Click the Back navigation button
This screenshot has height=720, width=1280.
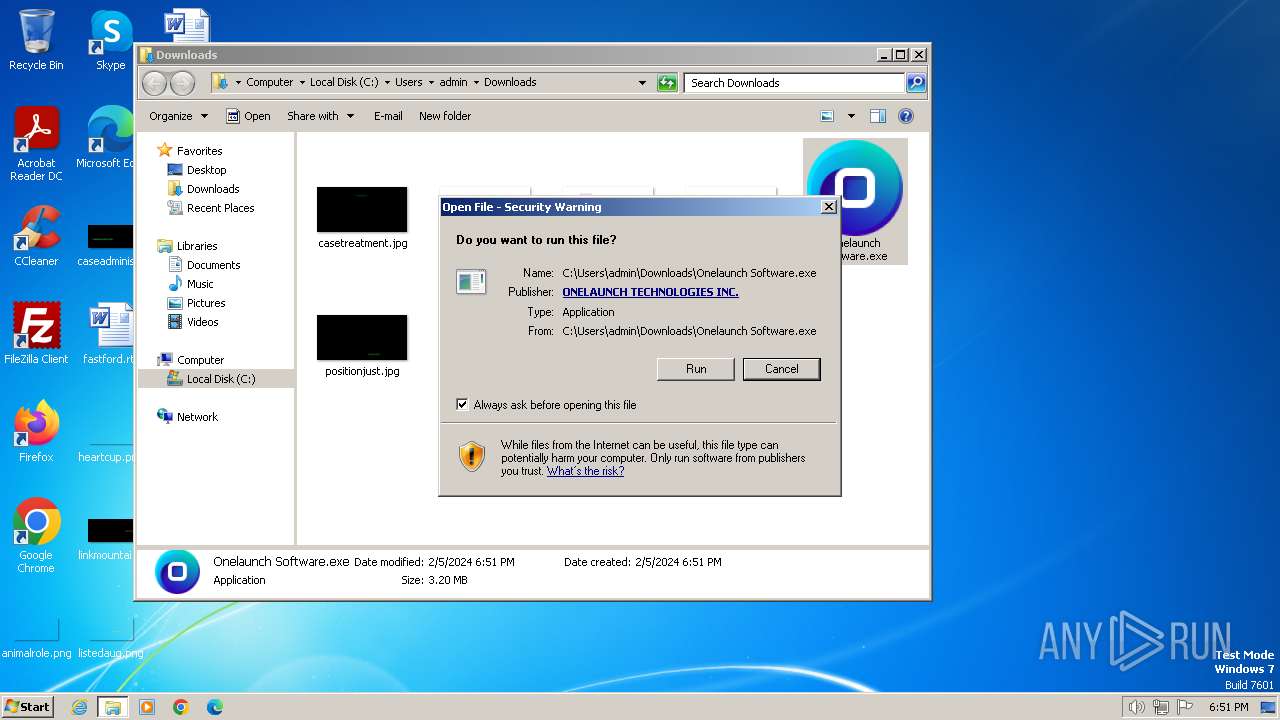[x=154, y=83]
